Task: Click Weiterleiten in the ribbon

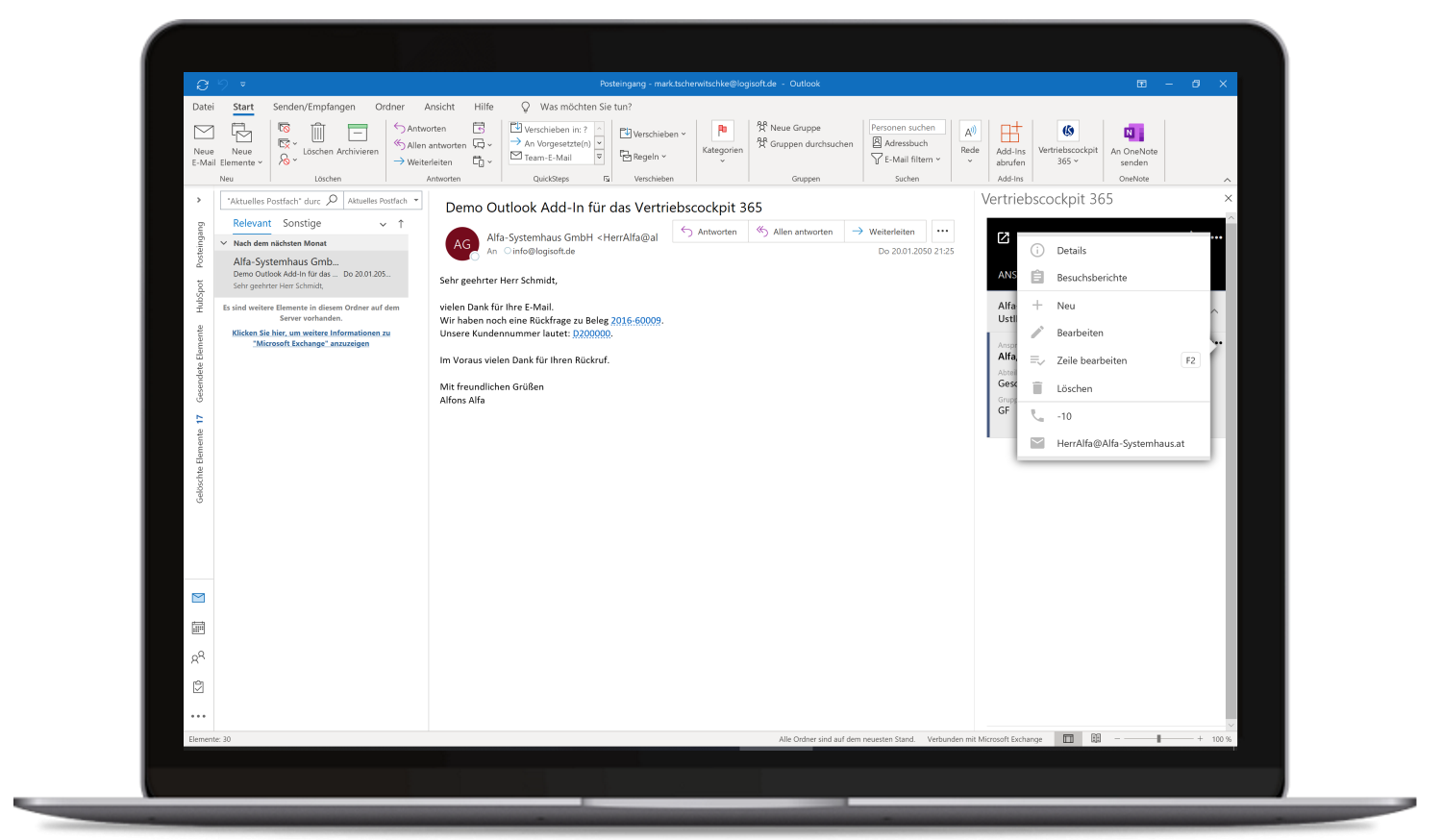Action: 423,161
